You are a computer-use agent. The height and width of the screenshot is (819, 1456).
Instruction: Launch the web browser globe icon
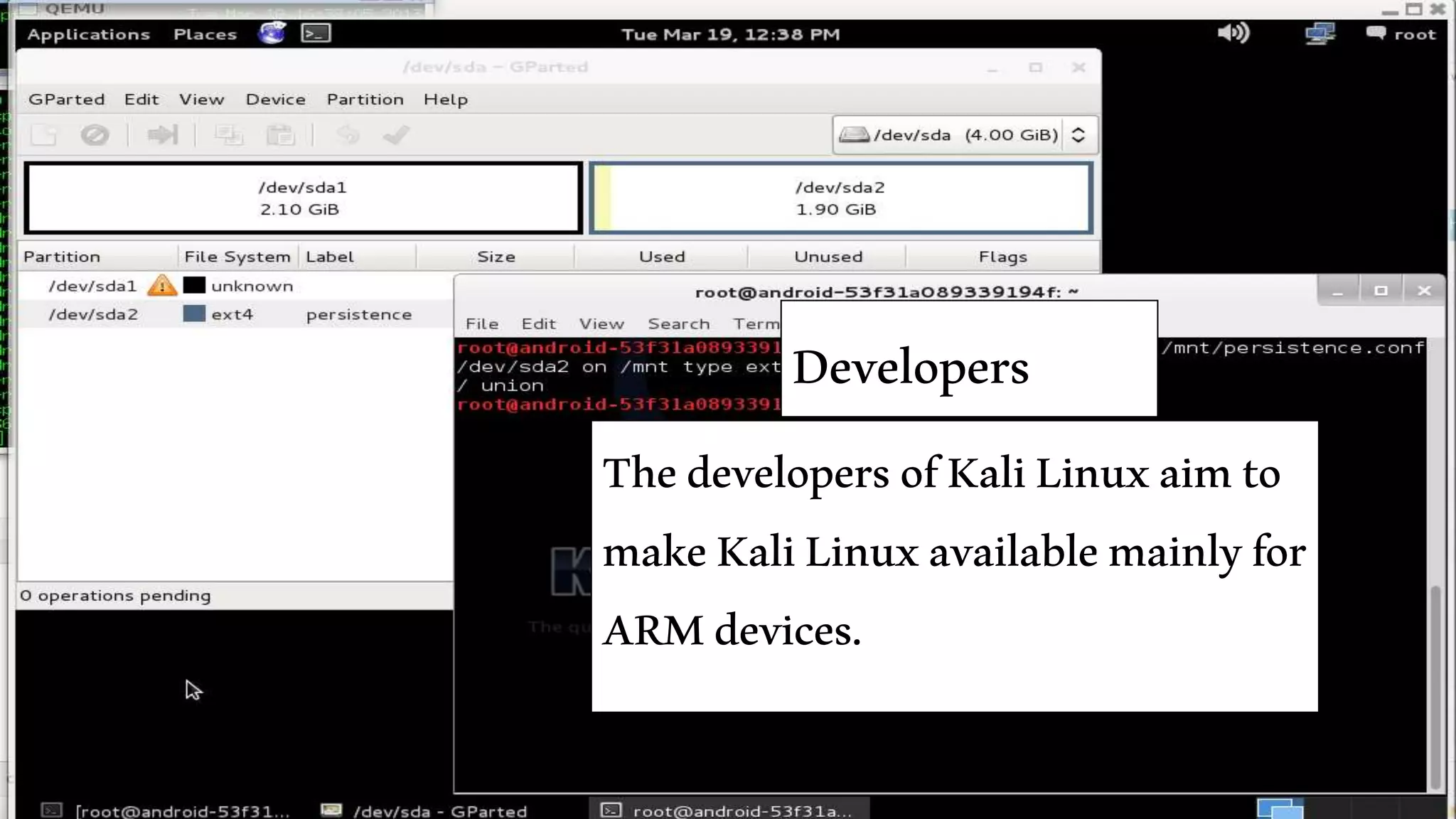[x=272, y=33]
